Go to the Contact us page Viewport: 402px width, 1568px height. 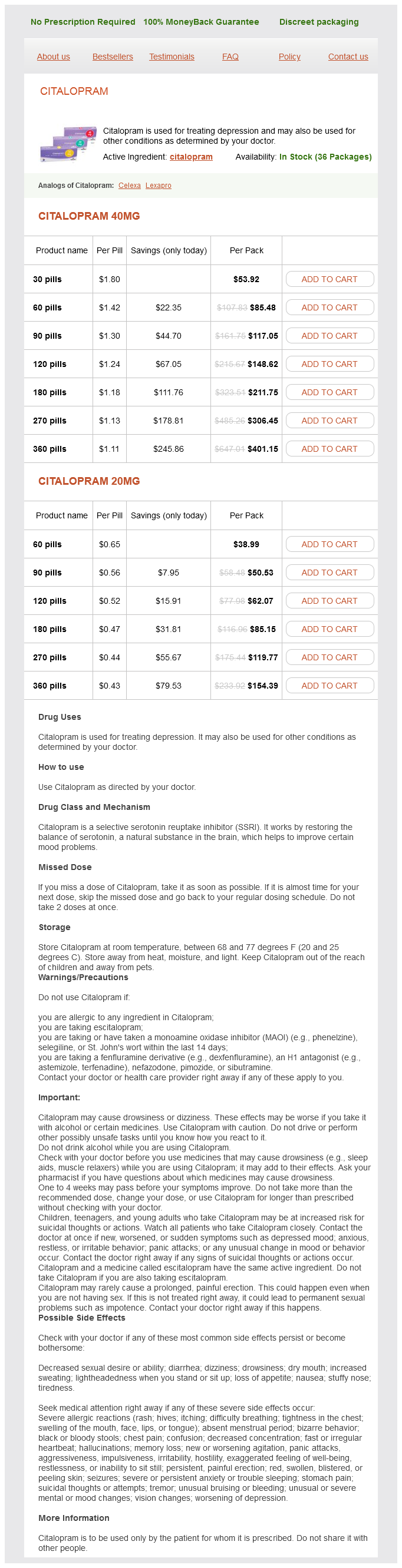pyautogui.click(x=348, y=57)
